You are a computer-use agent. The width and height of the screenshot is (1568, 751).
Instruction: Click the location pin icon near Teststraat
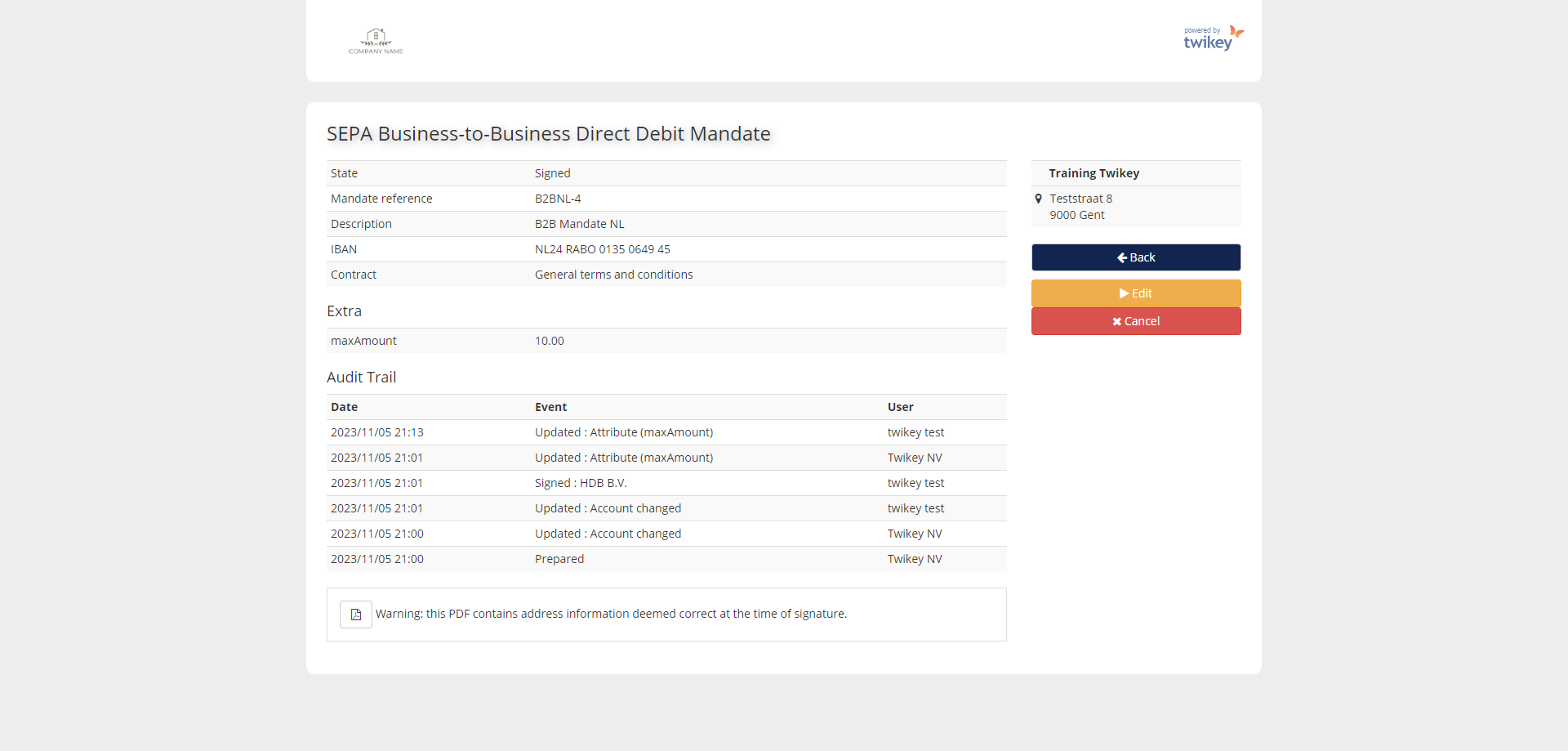1038,199
